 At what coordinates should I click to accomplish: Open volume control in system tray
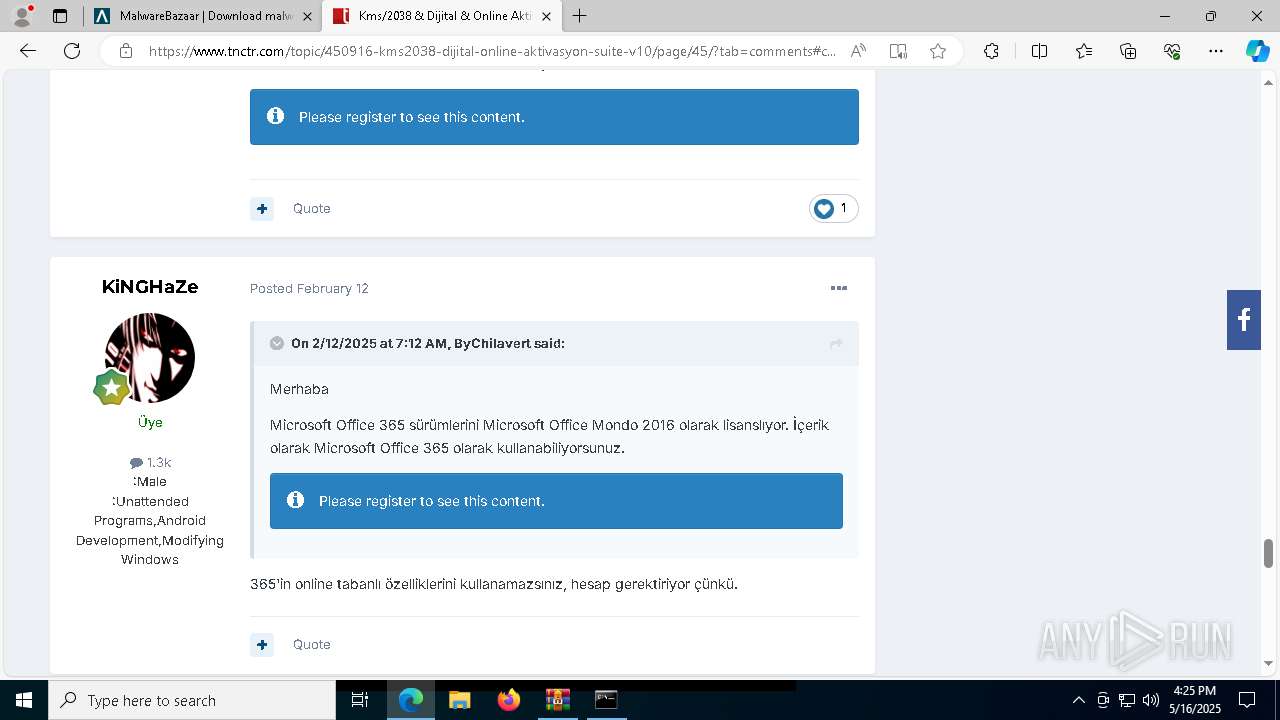(1150, 700)
